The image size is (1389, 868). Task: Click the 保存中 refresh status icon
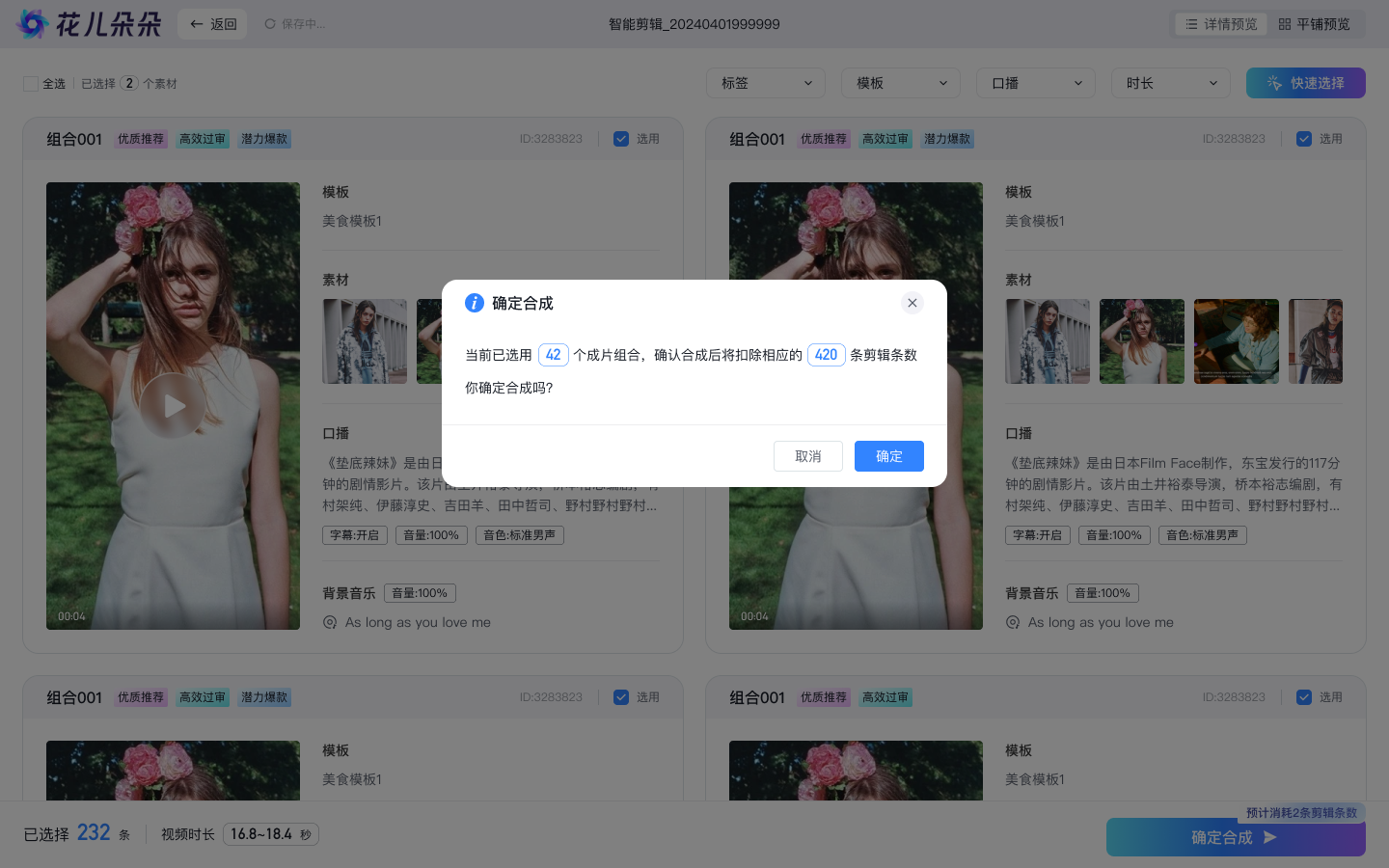tap(270, 24)
